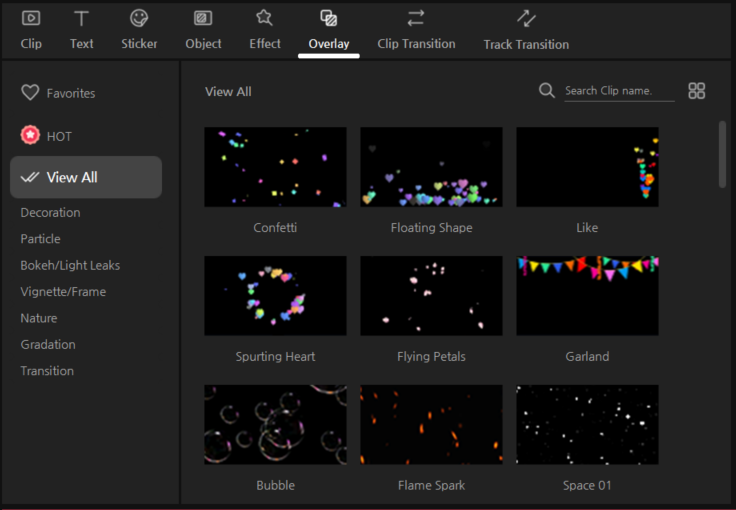
Task: Click the search magnifier icon
Action: point(547,91)
